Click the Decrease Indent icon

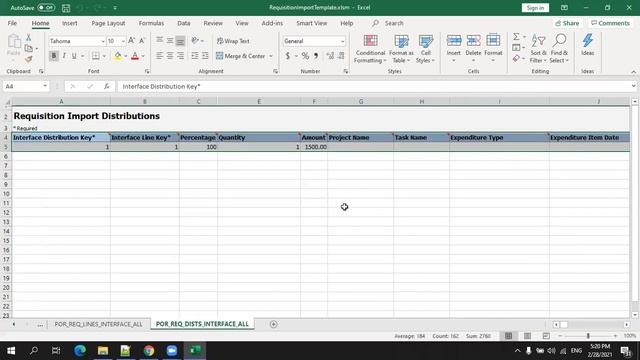(x=195, y=56)
